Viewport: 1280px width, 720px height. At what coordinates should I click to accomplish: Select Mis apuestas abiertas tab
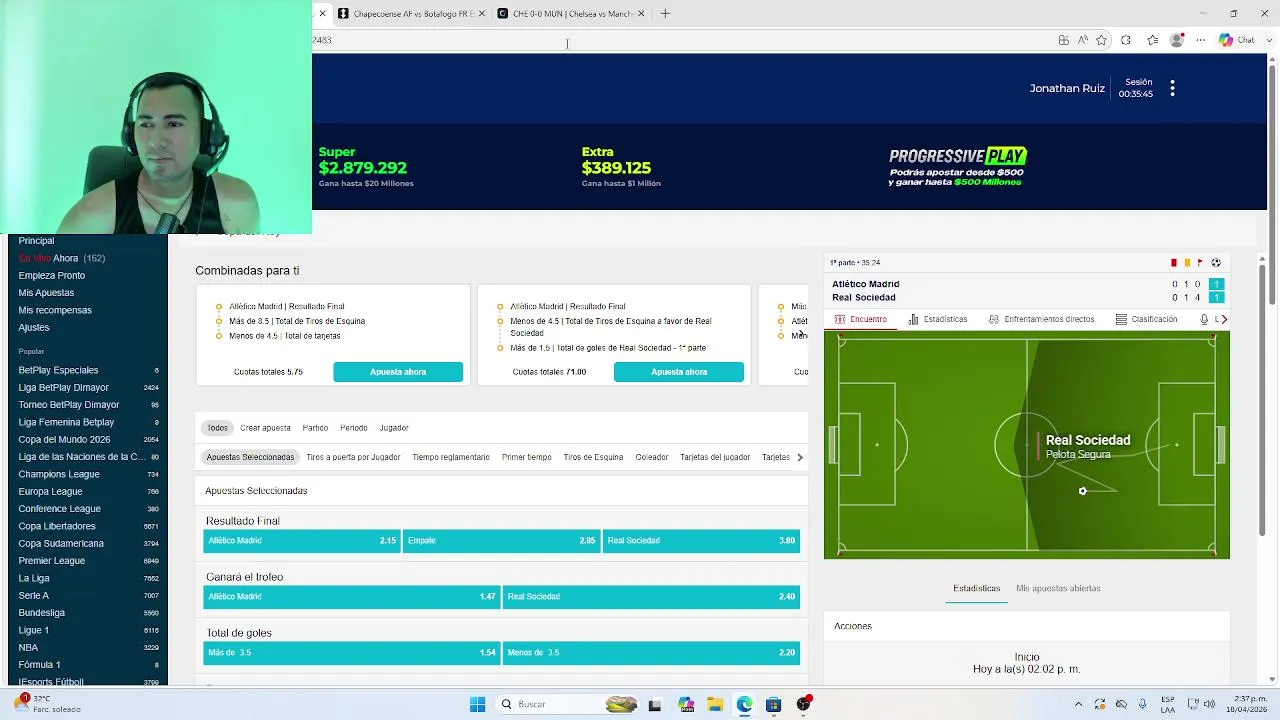click(x=1058, y=588)
